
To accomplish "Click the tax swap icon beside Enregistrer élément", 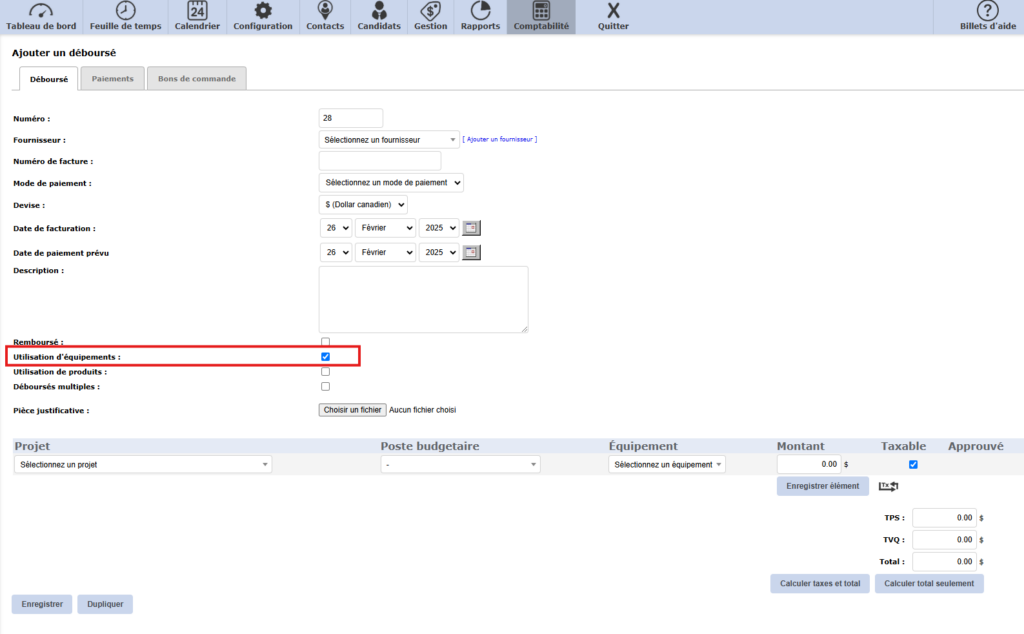I will [x=888, y=487].
